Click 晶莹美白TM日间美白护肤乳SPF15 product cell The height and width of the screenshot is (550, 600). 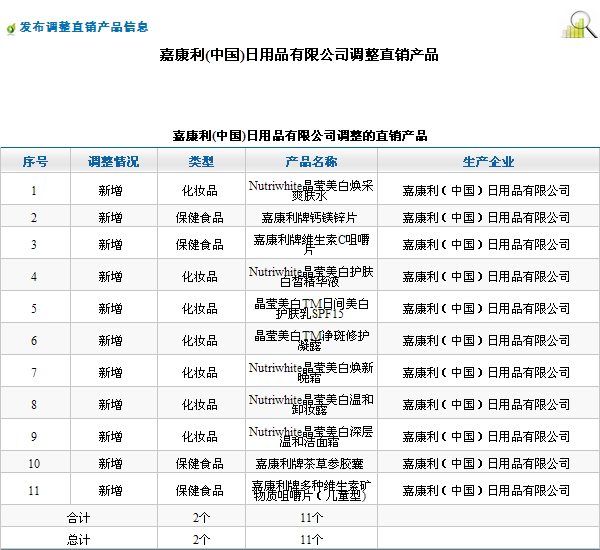point(310,308)
